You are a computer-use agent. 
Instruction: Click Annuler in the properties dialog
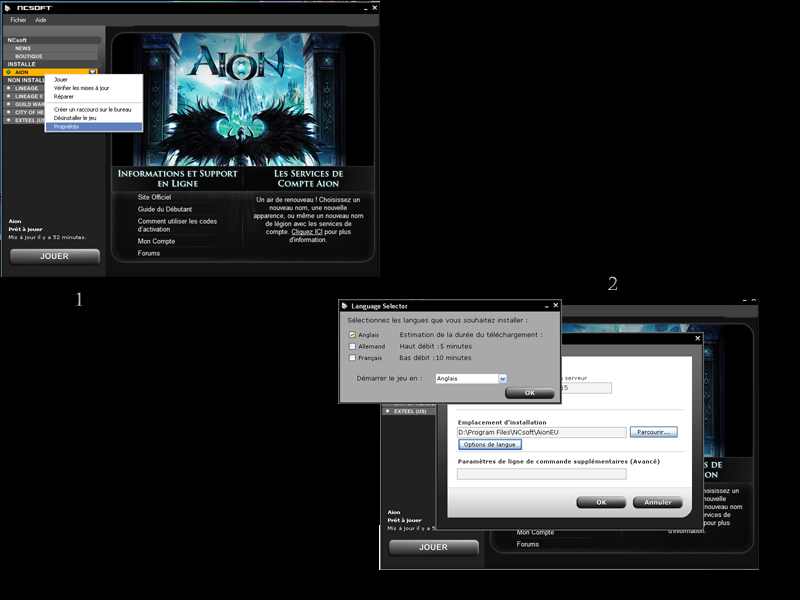tap(658, 503)
